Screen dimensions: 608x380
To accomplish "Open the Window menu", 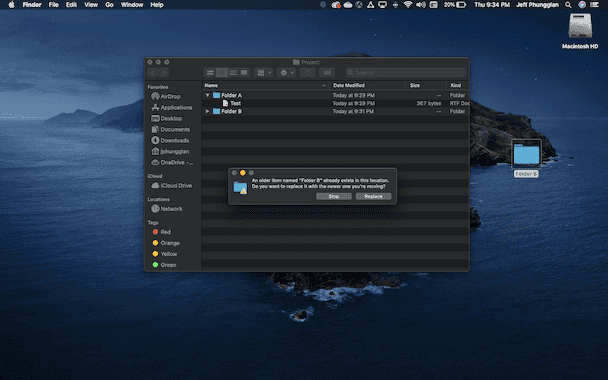I will [x=132, y=5].
